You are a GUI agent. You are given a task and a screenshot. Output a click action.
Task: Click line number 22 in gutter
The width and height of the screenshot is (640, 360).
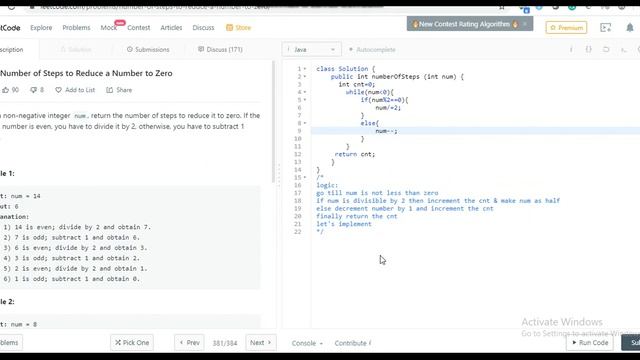click(298, 232)
